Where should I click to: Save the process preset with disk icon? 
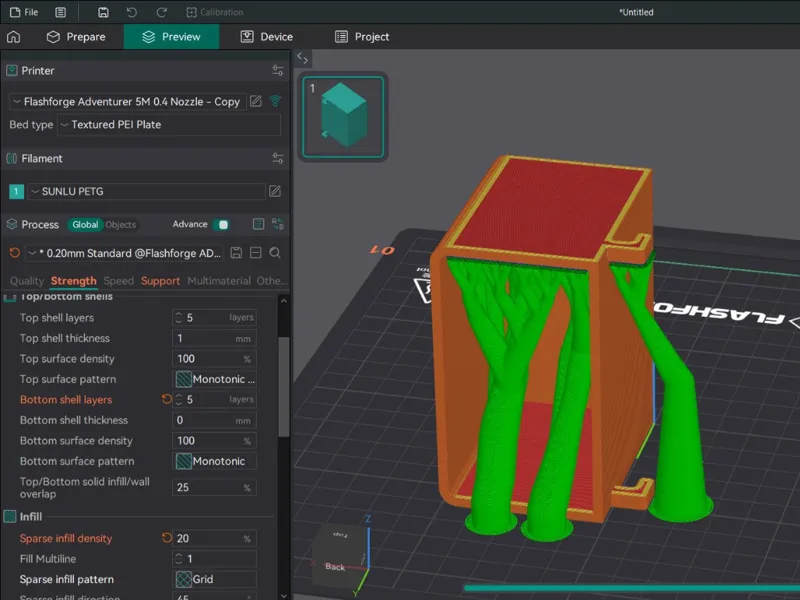tap(236, 253)
